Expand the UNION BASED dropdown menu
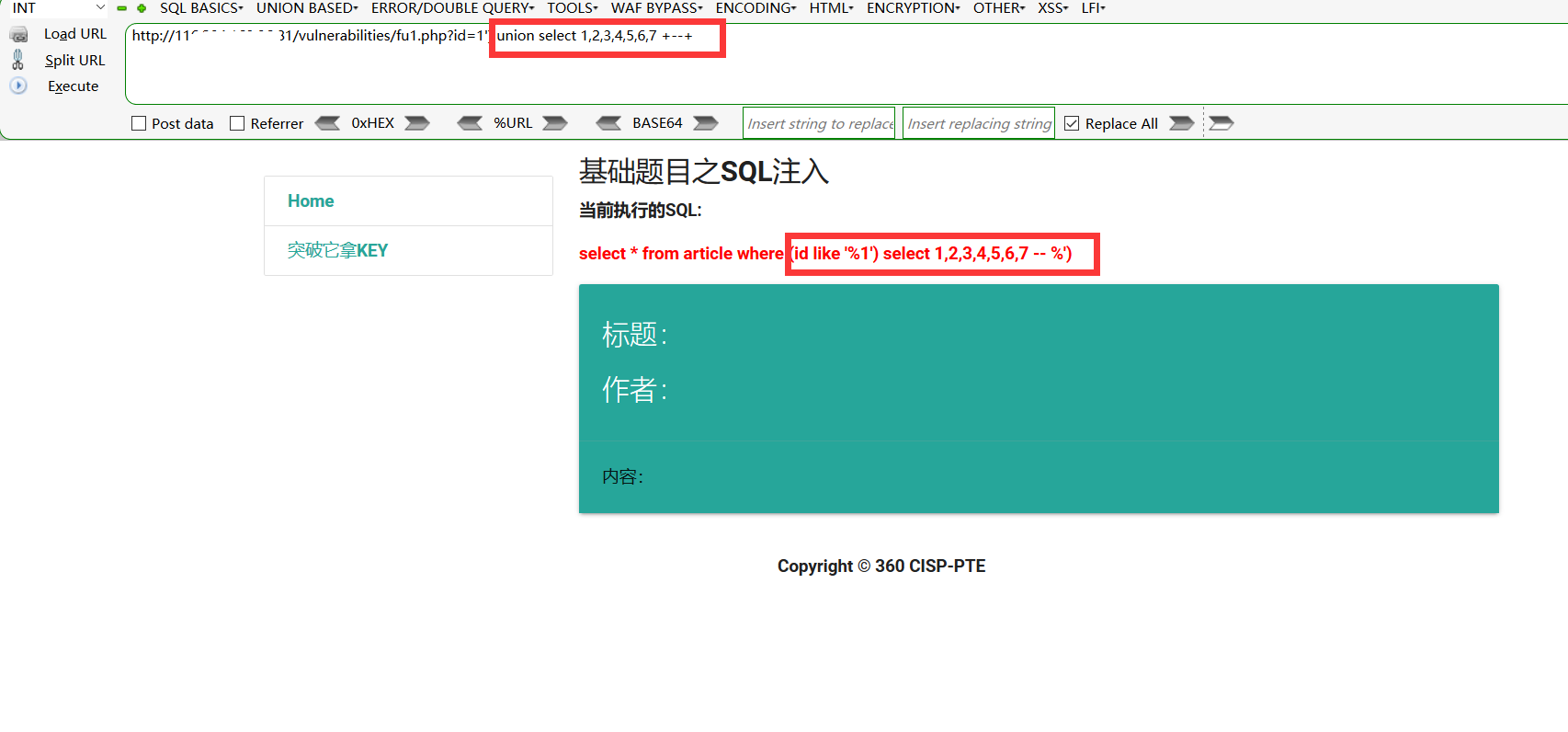 (307, 8)
